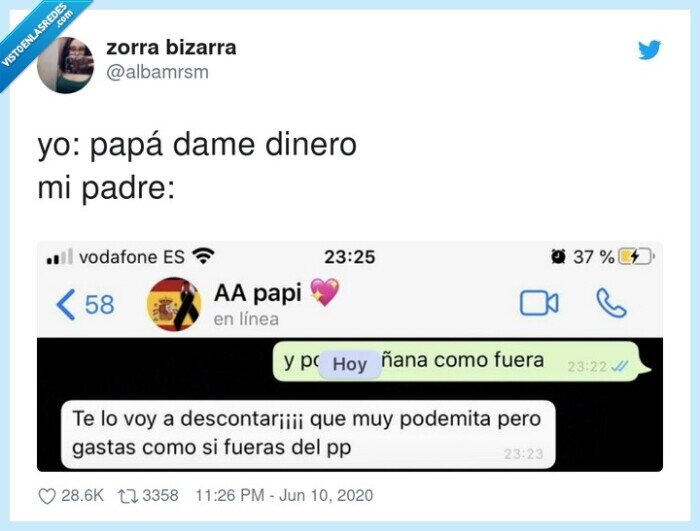Select the white received message bubble
This screenshot has height=531, width=700.
(x=308, y=434)
